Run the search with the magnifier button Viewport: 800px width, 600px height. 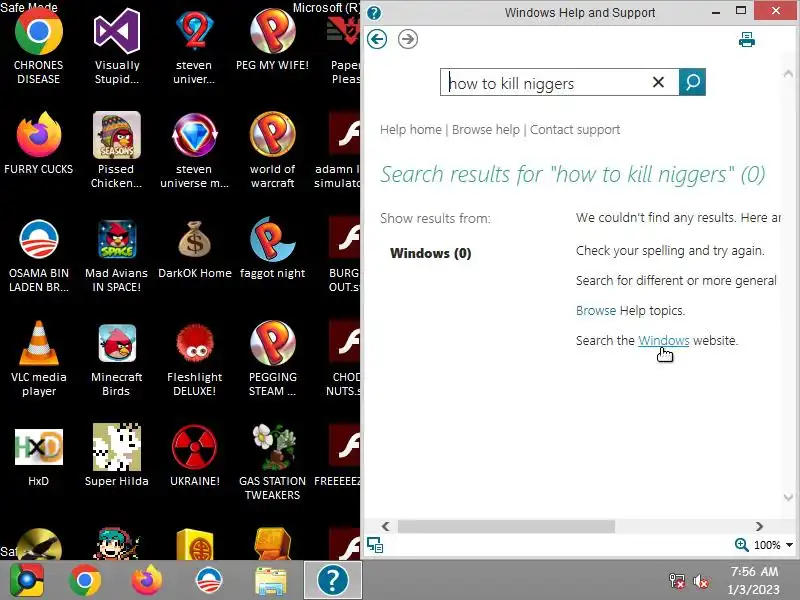692,82
